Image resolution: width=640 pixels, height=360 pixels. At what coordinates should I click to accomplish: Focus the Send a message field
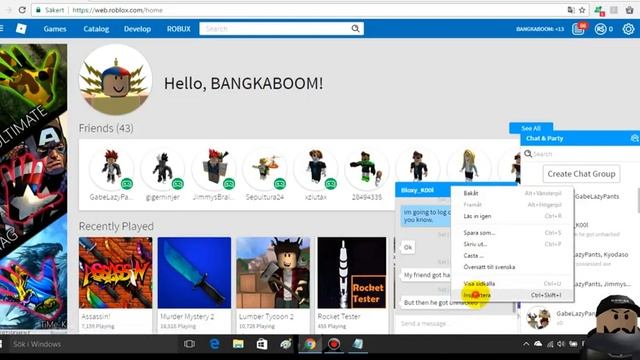(x=455, y=323)
